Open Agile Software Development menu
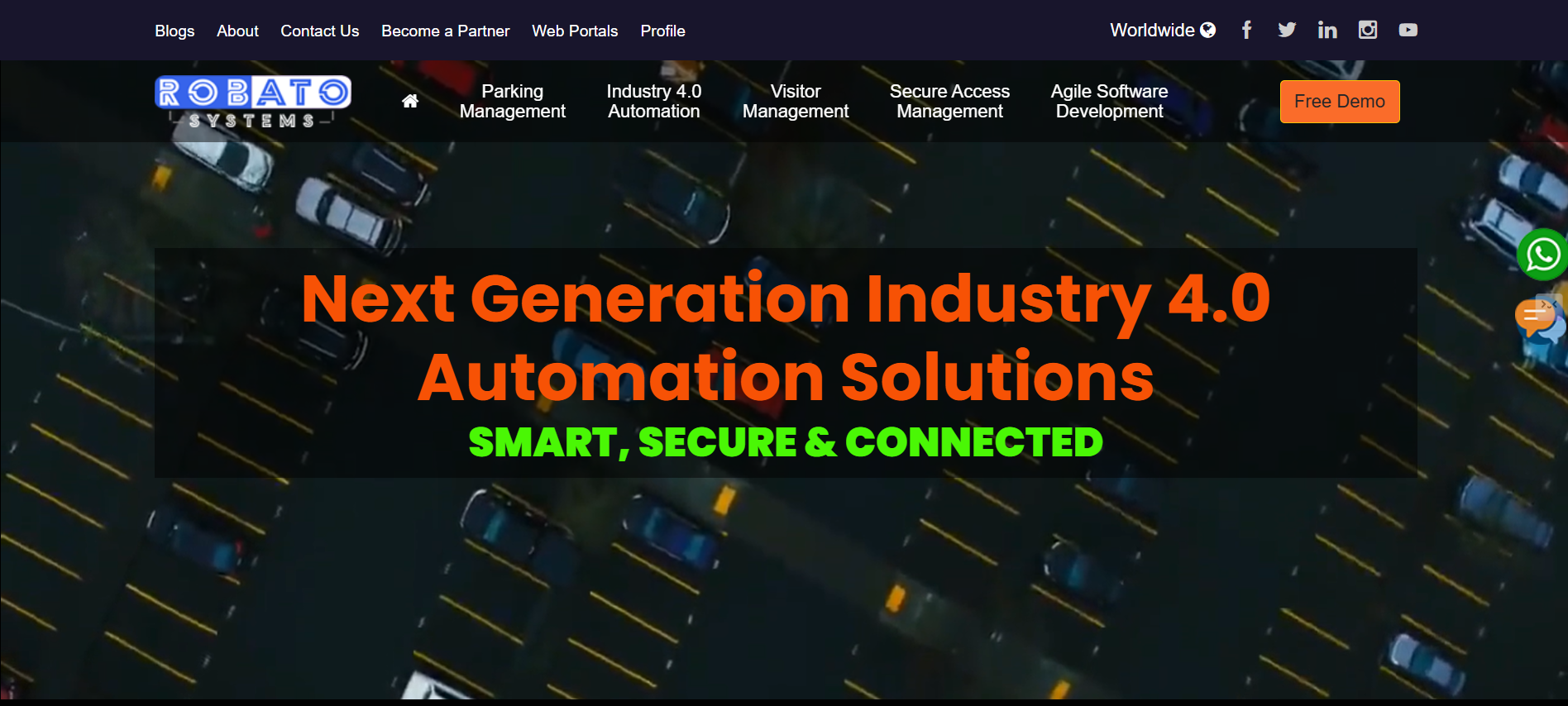 pos(1110,102)
